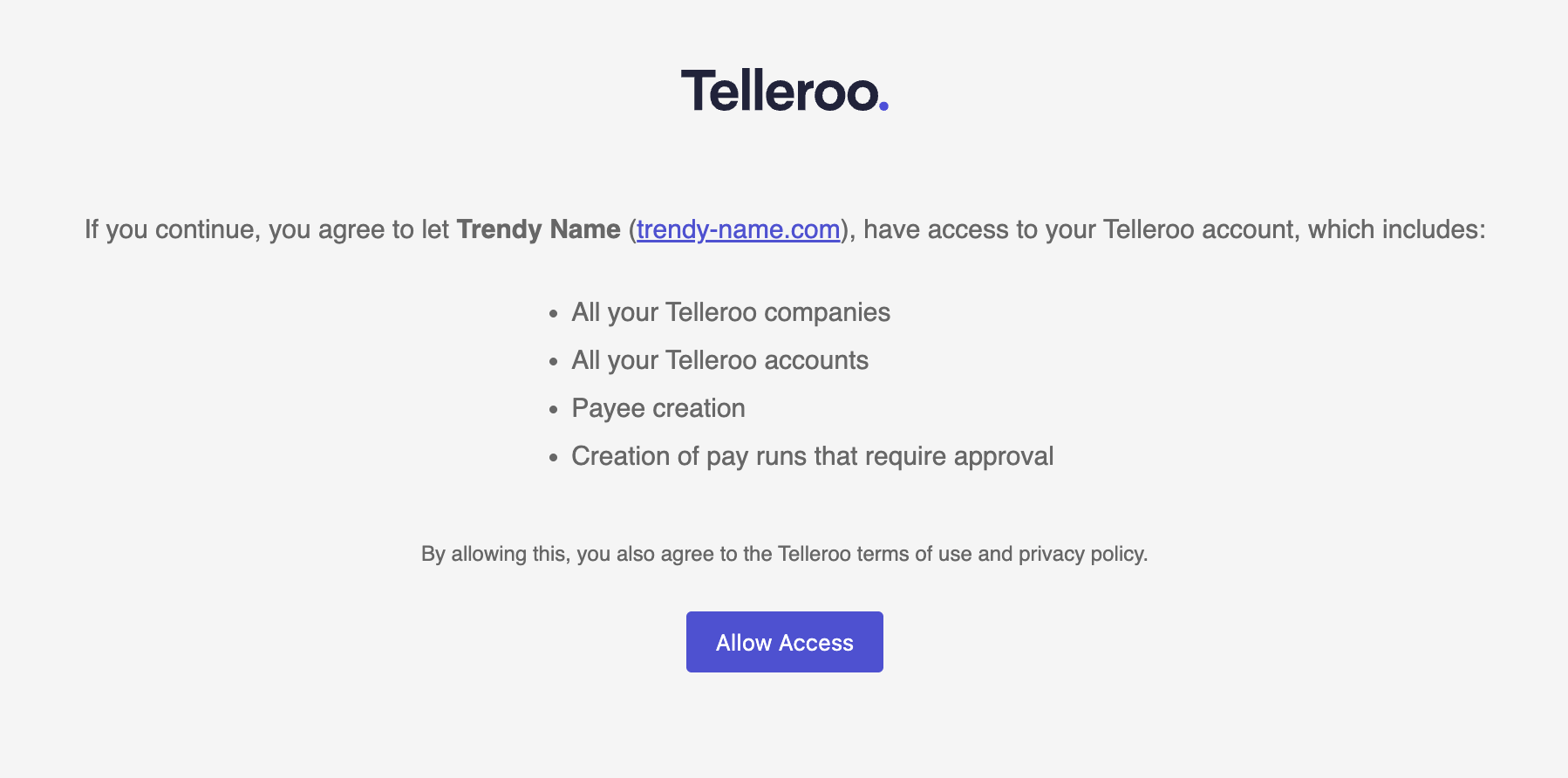Click the purple dot in the Telleroo logo
The image size is (1568, 778).
pyautogui.click(x=883, y=106)
